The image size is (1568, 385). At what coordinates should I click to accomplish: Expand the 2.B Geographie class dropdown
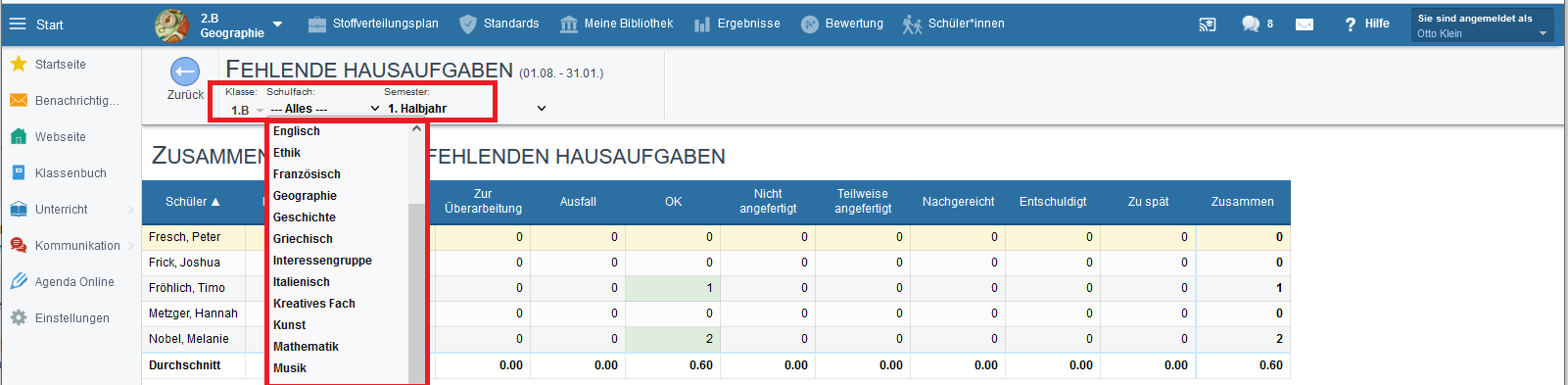277,24
